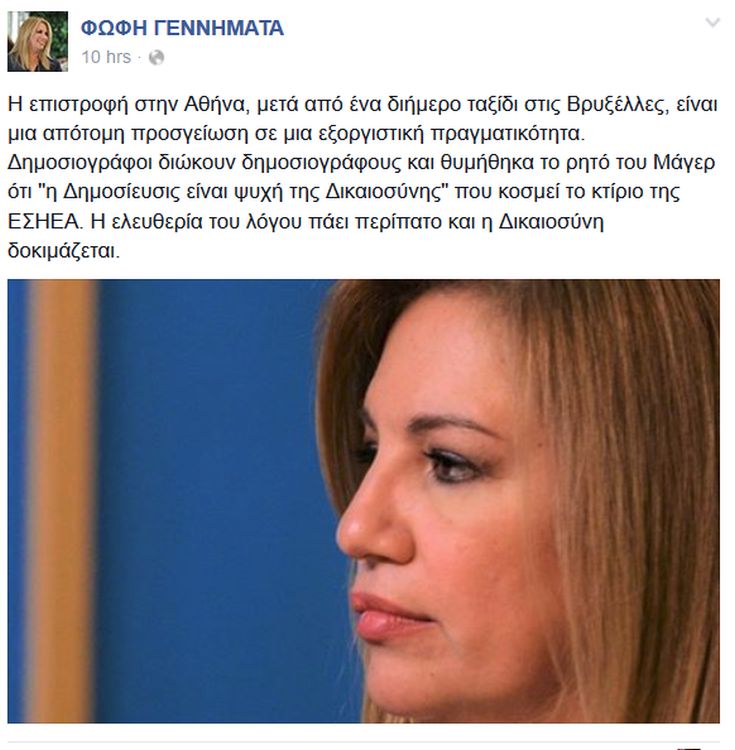Image resolution: width=735 pixels, height=750 pixels.
Task: Open the post via its 10 hrs timestamp
Action: pos(106,57)
